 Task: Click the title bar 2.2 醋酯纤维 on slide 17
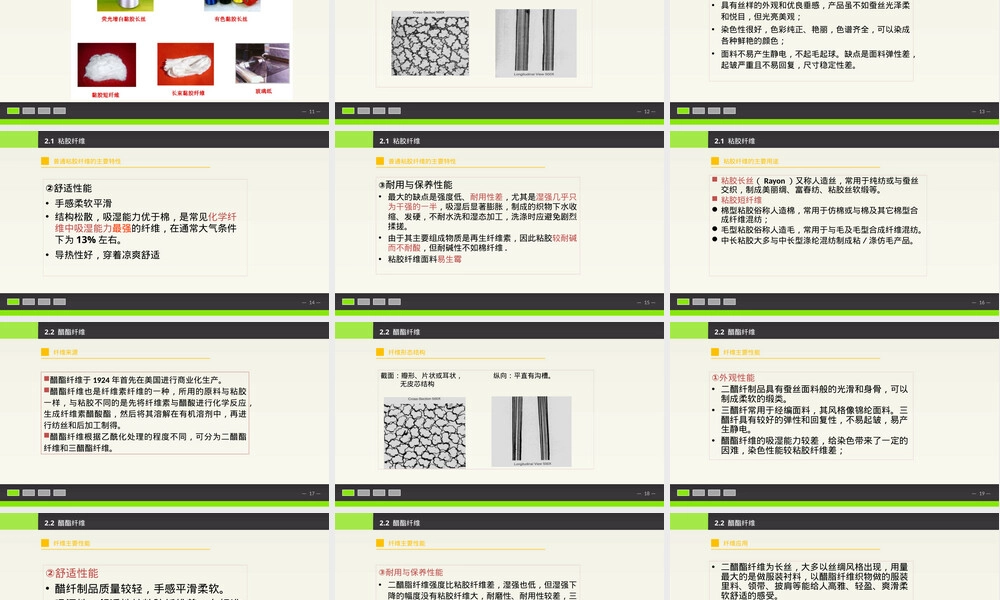pos(184,331)
